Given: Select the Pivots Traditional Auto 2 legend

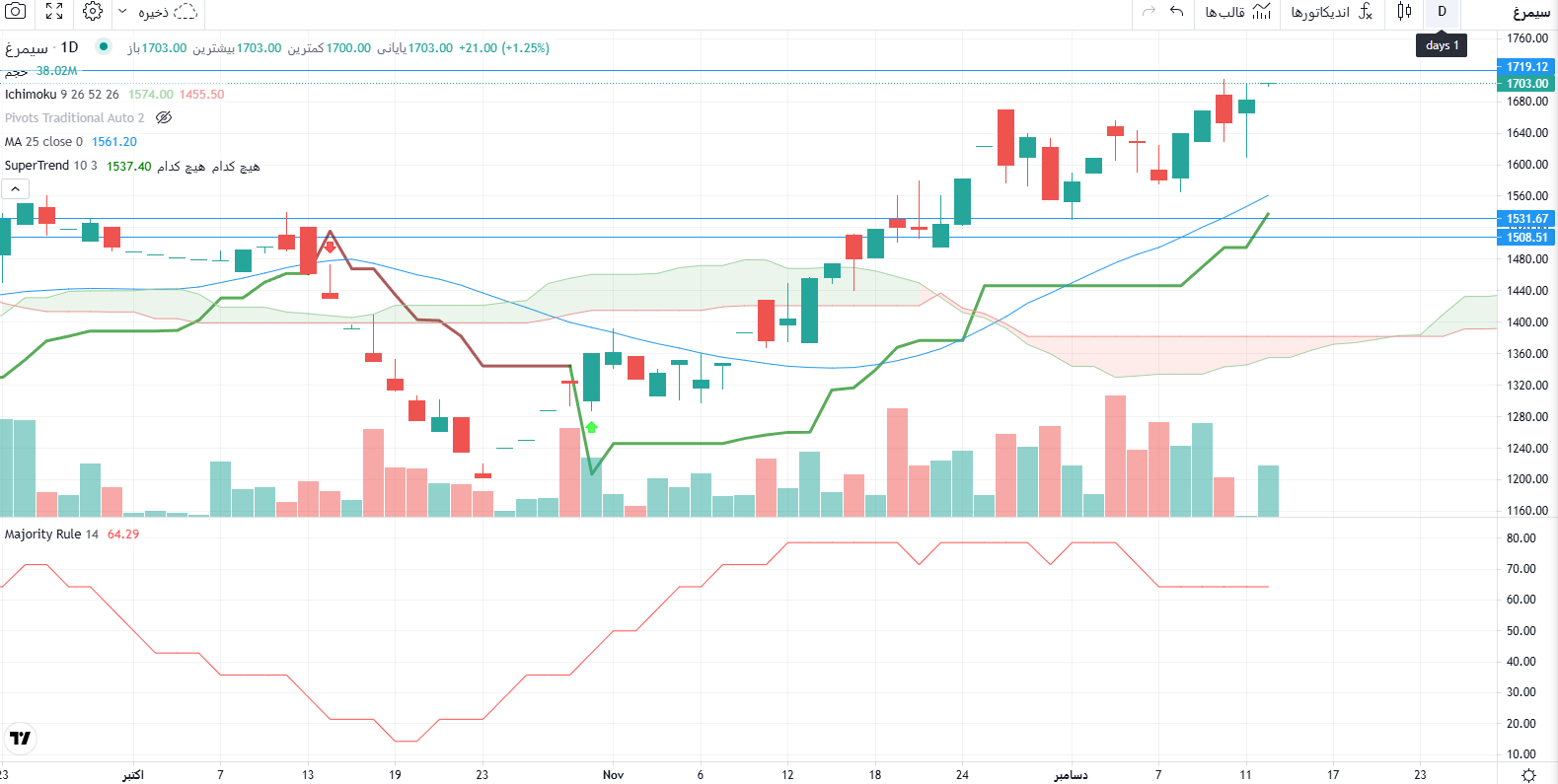Looking at the screenshot, I should (74, 118).
